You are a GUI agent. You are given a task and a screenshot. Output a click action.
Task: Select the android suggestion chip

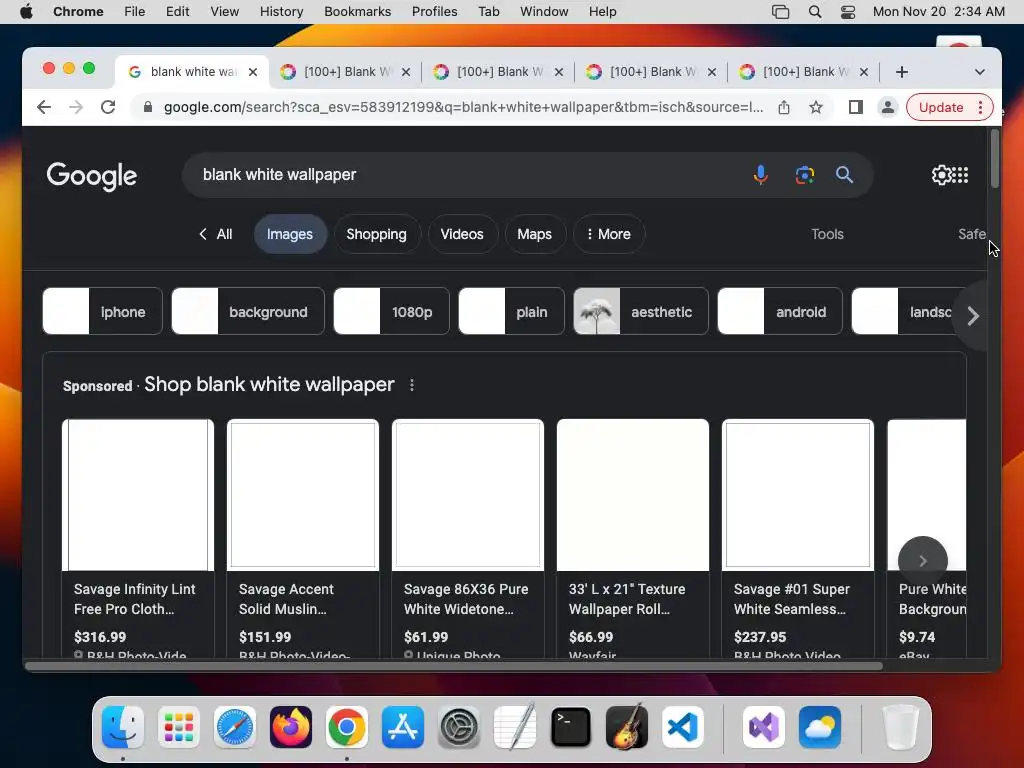pyautogui.click(x=780, y=312)
